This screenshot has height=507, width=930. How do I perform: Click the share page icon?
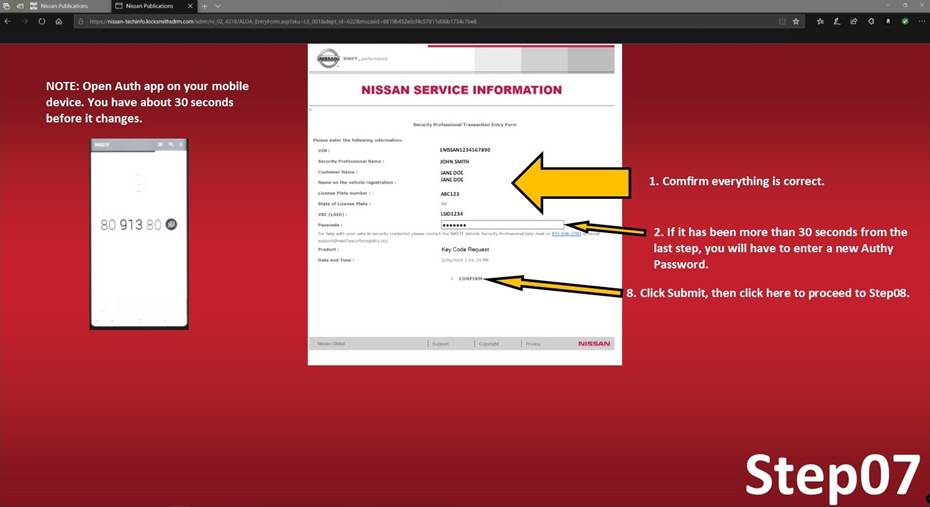(853, 21)
